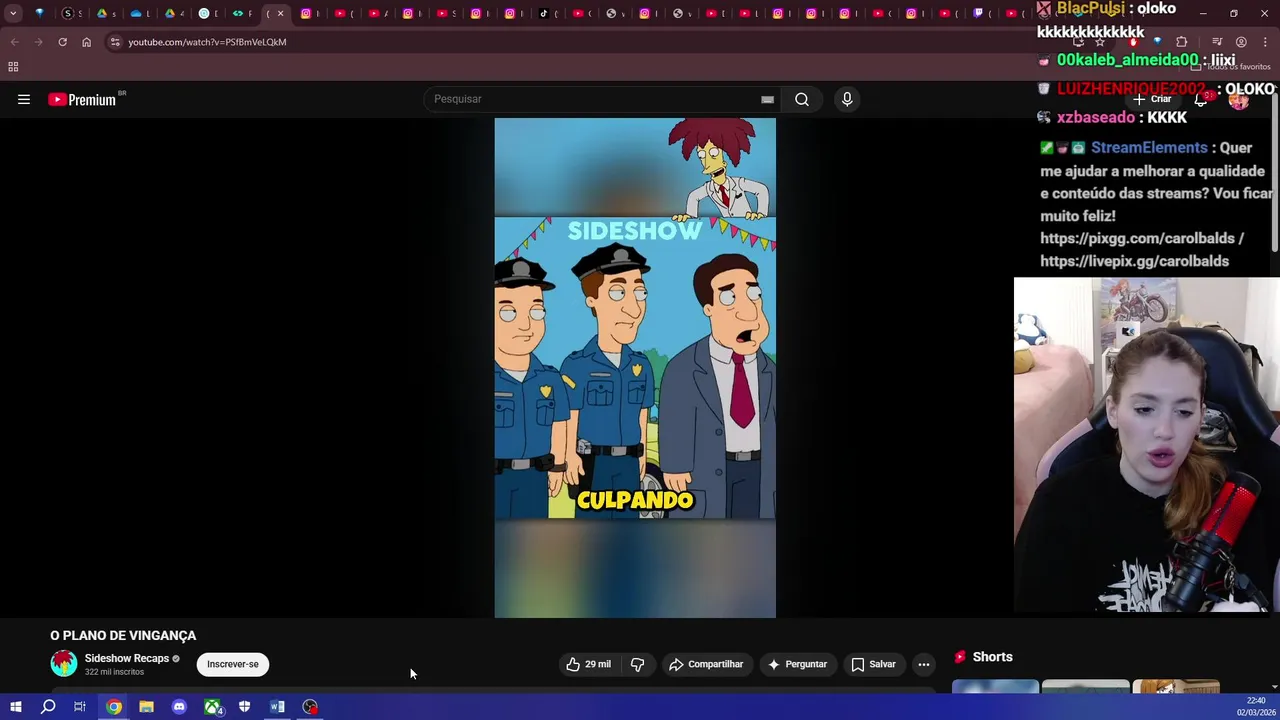
Task: Open Task View on taskbar
Action: click(x=80, y=707)
